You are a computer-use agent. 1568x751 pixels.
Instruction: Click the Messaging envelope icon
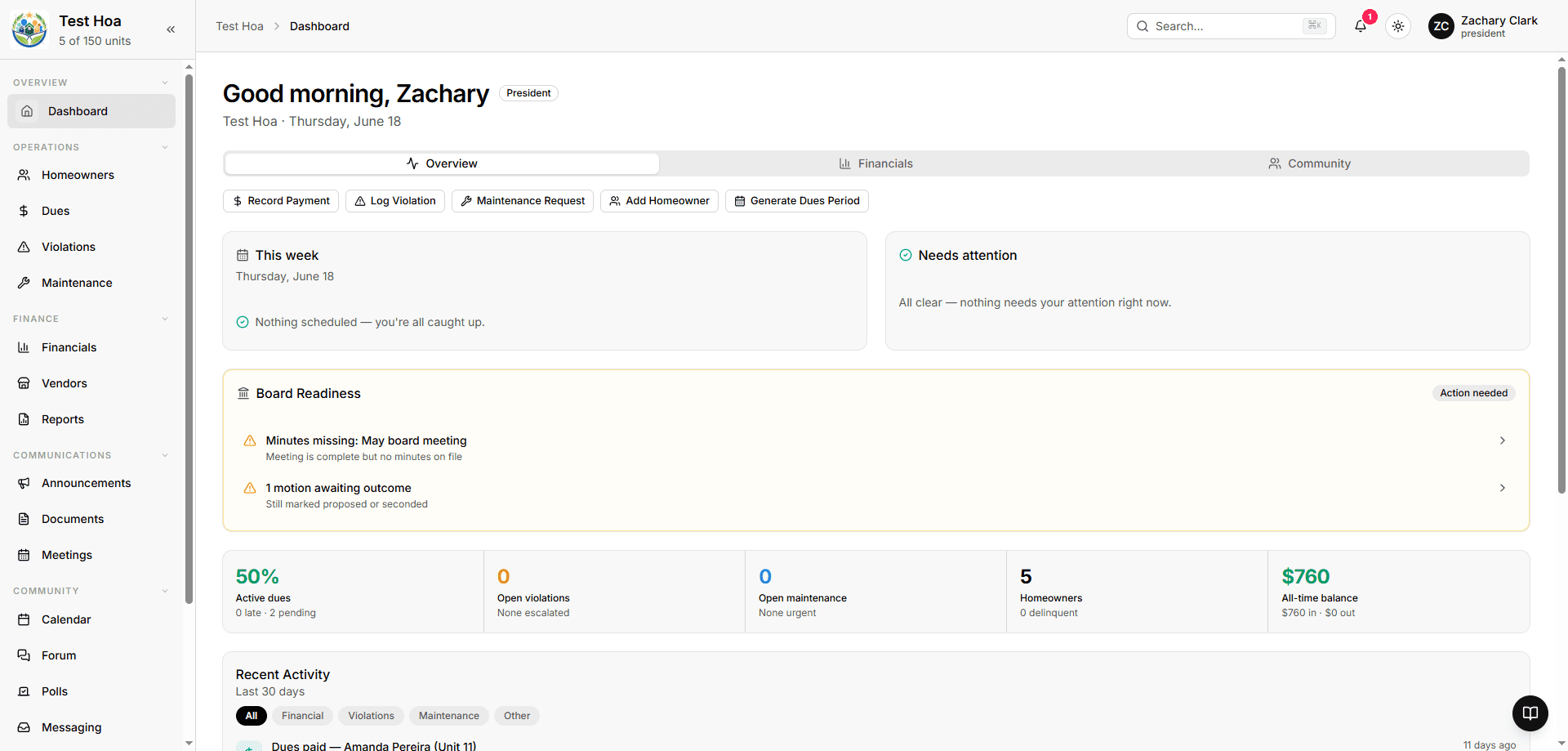click(x=24, y=727)
